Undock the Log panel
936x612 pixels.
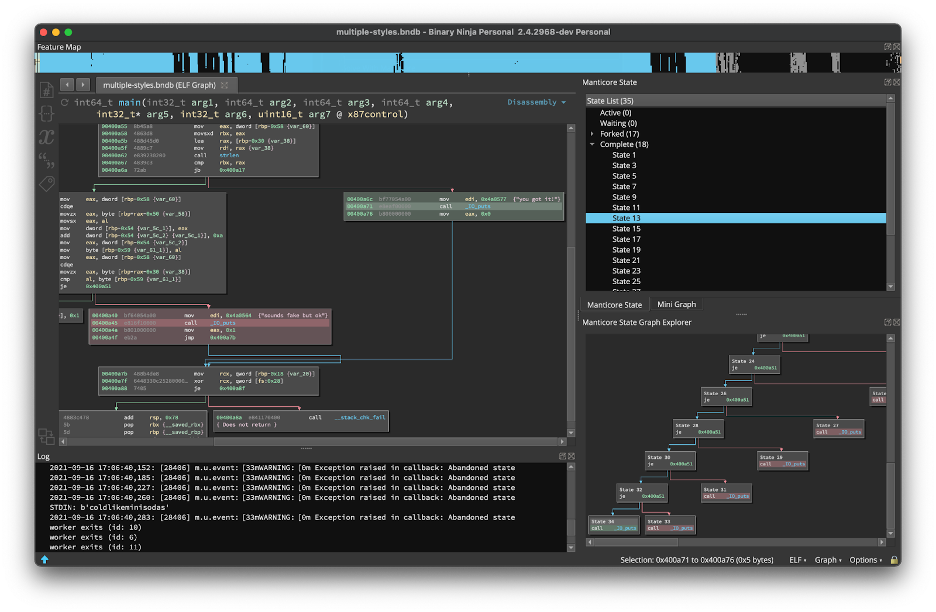pyautogui.click(x=560, y=456)
